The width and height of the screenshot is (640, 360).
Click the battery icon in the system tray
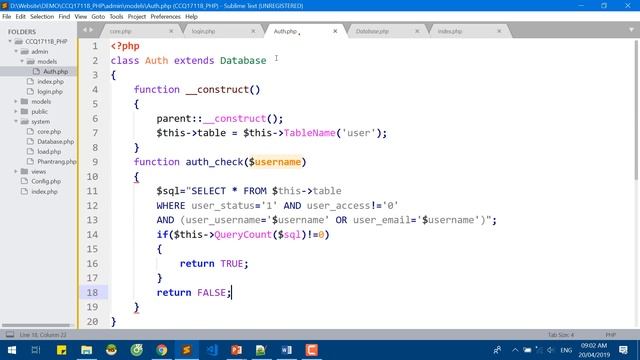pos(527,350)
